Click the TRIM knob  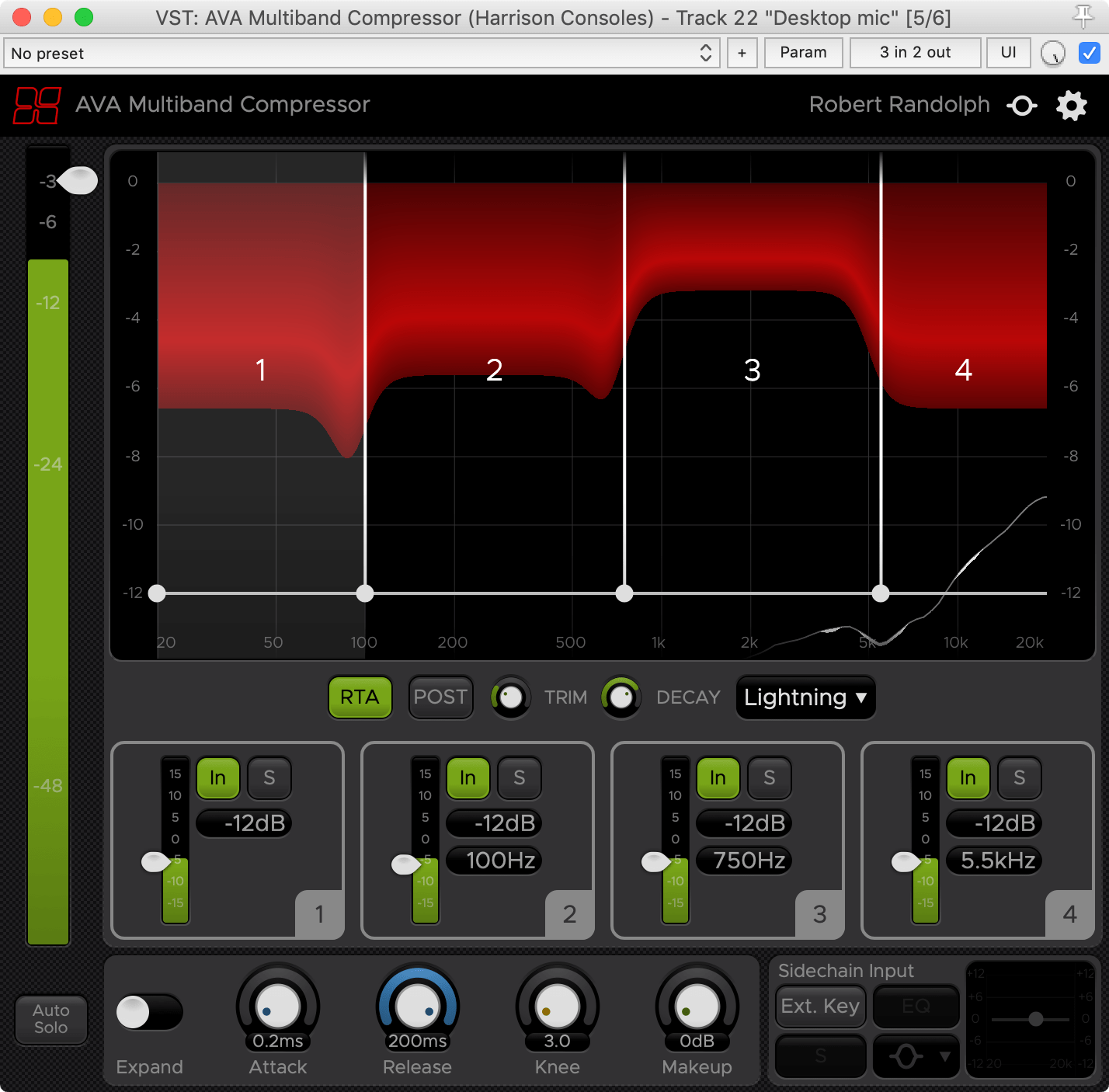510,697
